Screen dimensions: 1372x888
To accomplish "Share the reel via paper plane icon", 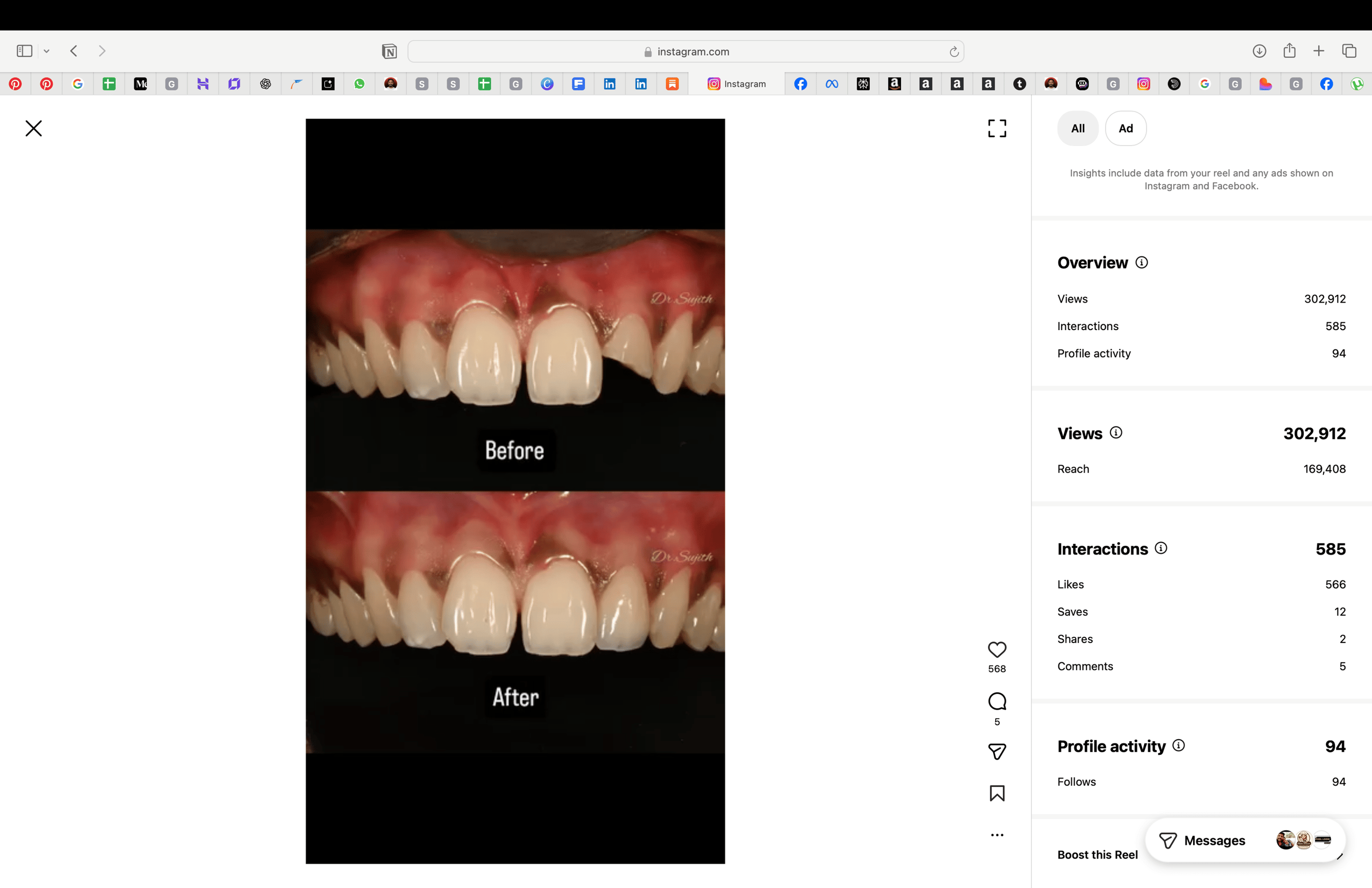I will [997, 751].
